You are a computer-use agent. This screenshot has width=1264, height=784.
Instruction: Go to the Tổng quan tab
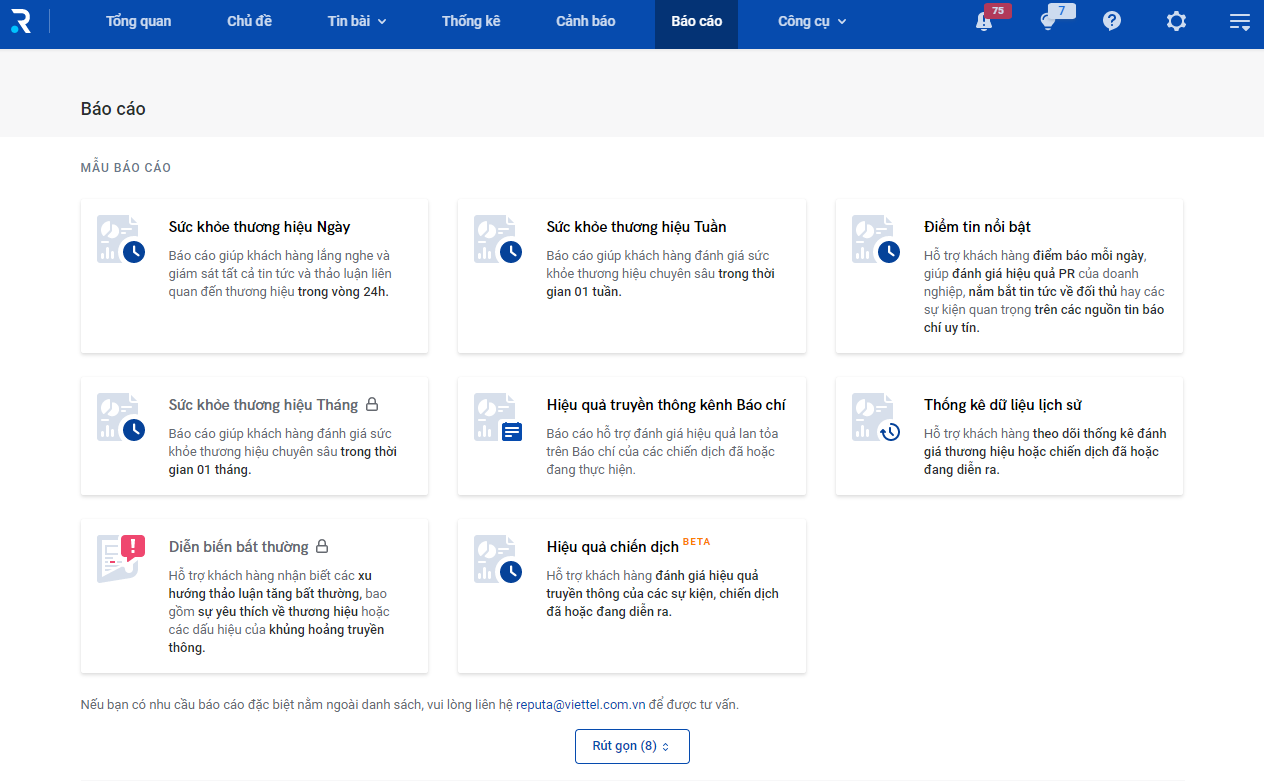[x=138, y=21]
